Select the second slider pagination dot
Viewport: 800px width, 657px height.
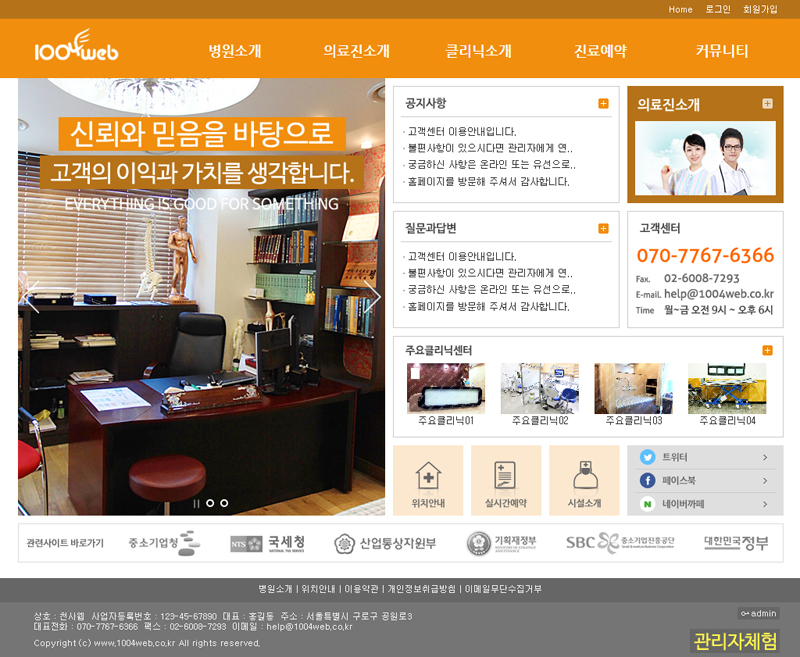[210, 503]
